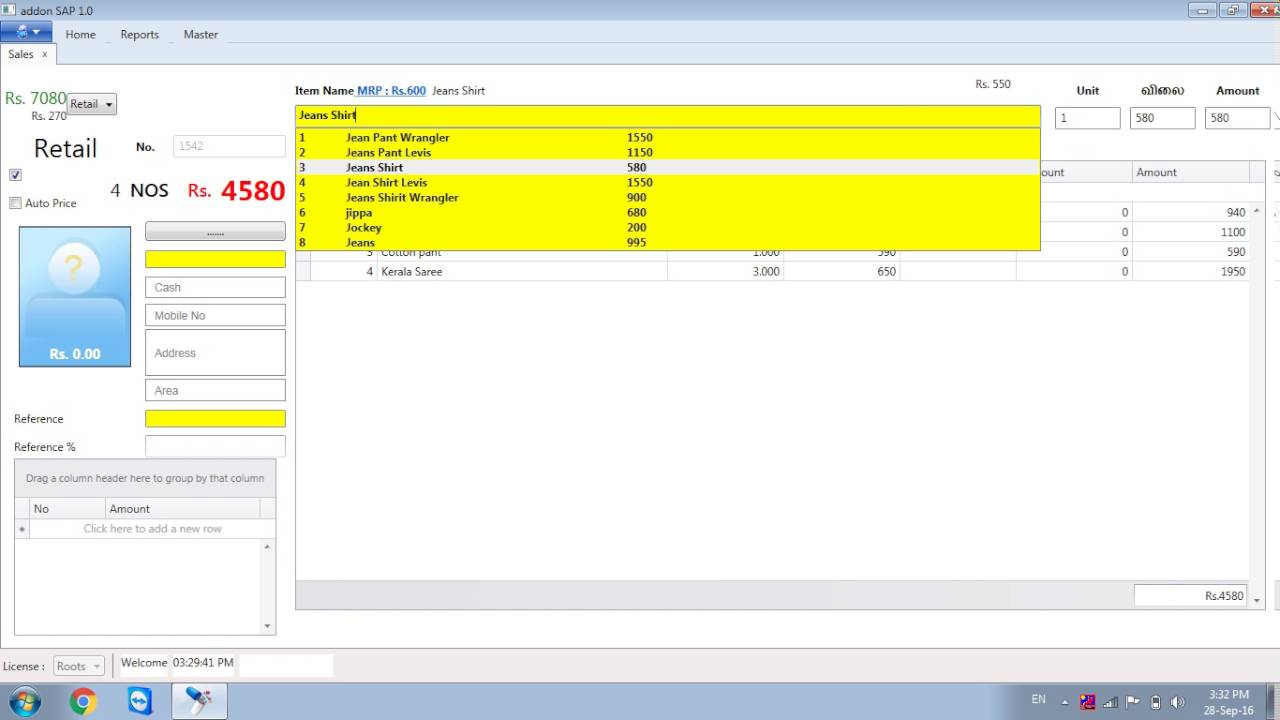Uncheck the checkbox below Retail heading
The width and height of the screenshot is (1280, 720).
(15, 175)
